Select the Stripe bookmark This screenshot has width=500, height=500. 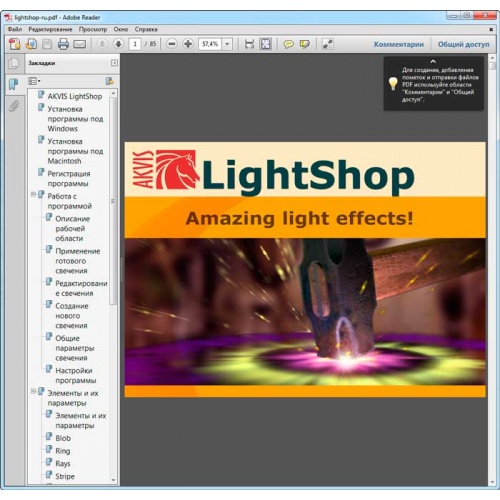coord(65,476)
